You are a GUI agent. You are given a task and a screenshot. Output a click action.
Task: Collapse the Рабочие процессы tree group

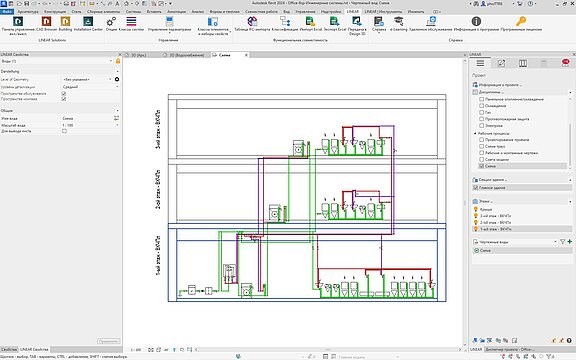click(x=475, y=133)
